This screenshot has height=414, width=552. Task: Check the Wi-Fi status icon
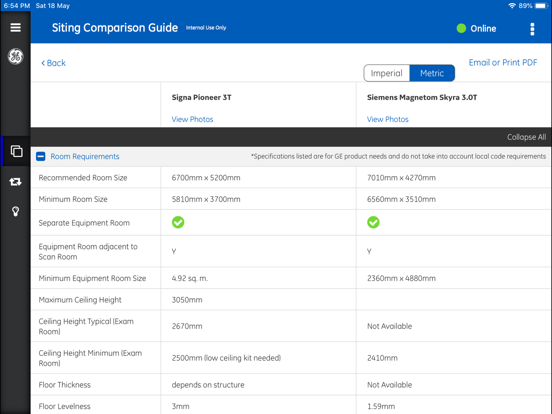coord(512,6)
